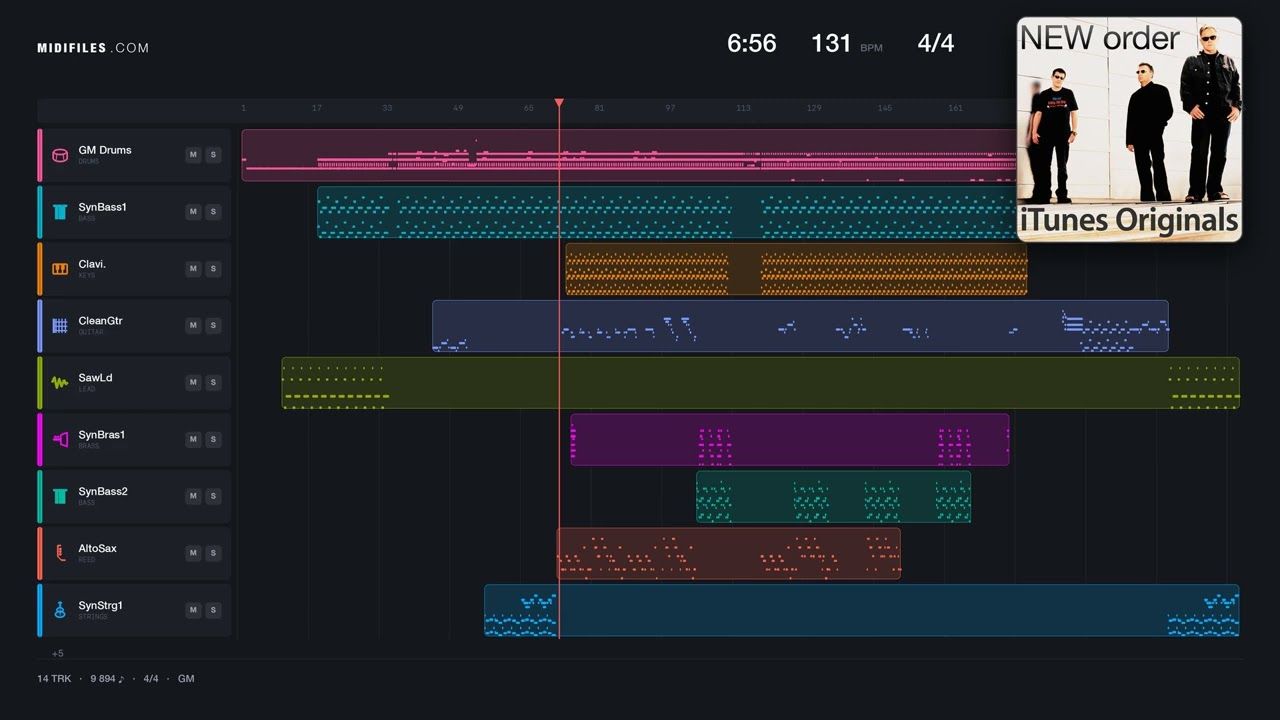
Task: Select the CleanGtr track name
Action: (x=101, y=321)
